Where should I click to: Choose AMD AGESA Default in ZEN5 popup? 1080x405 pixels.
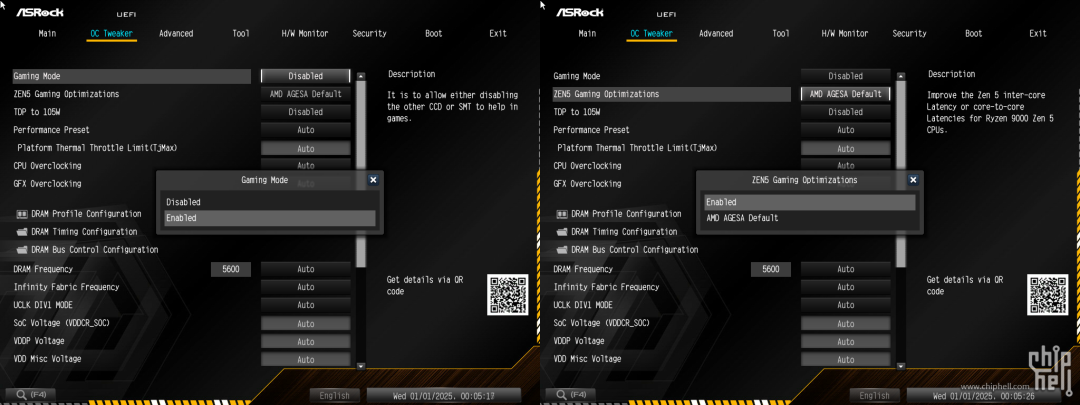(x=810, y=218)
